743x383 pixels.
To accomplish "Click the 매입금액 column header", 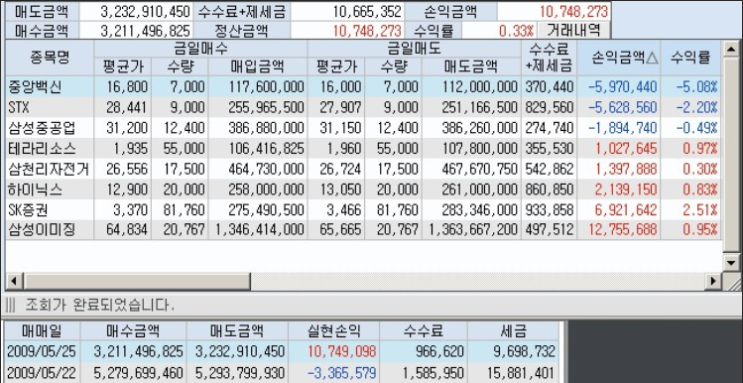I will click(258, 66).
